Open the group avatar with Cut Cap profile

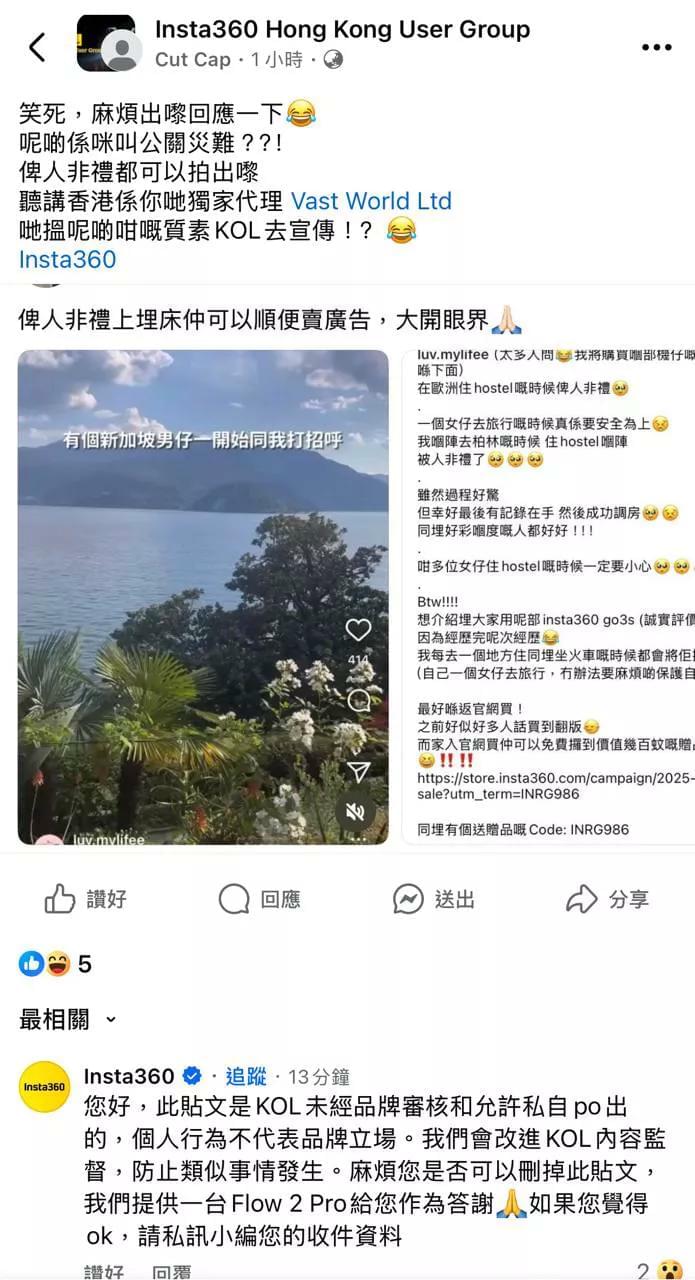click(106, 44)
